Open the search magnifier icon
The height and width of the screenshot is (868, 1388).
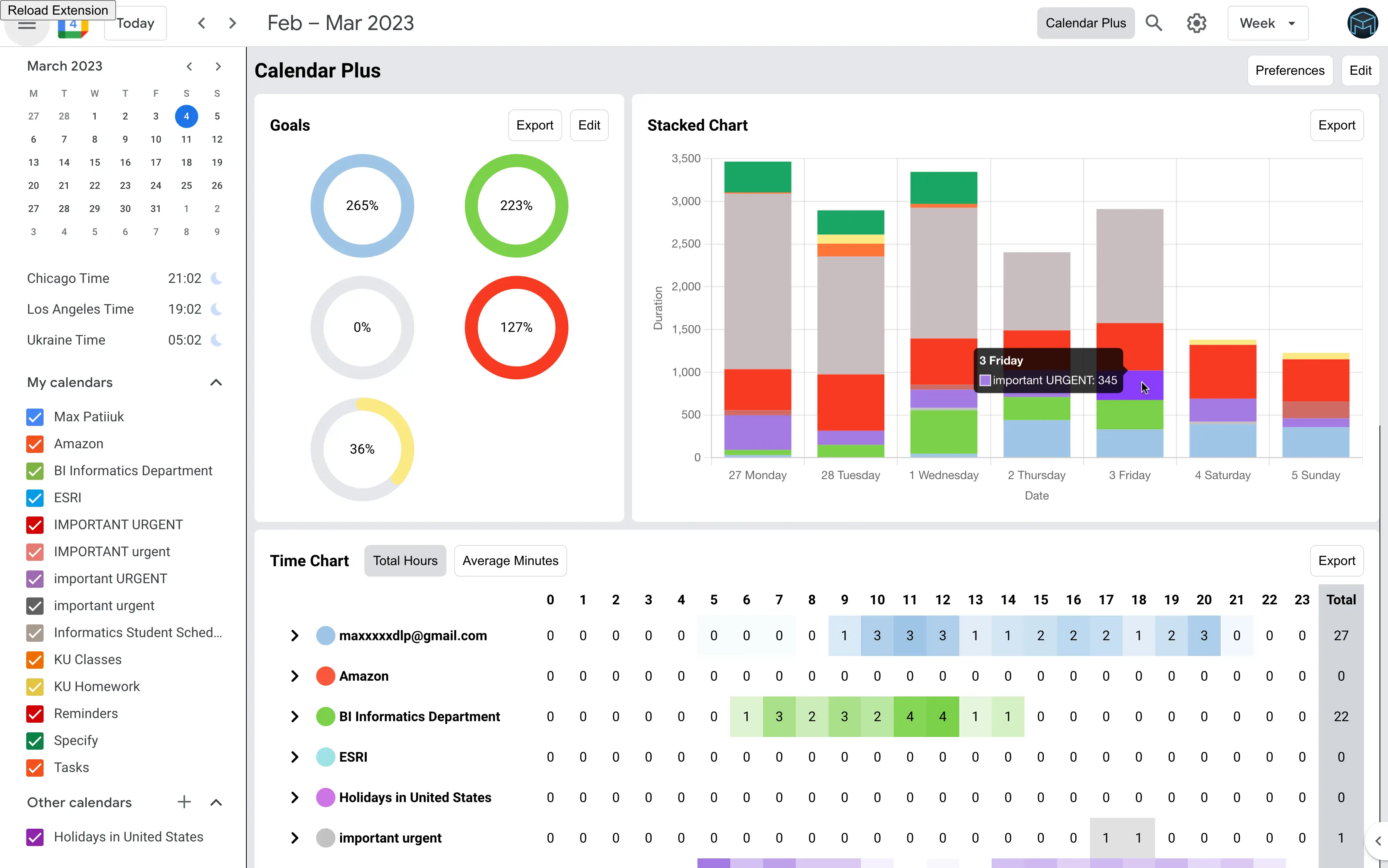[x=1154, y=23]
